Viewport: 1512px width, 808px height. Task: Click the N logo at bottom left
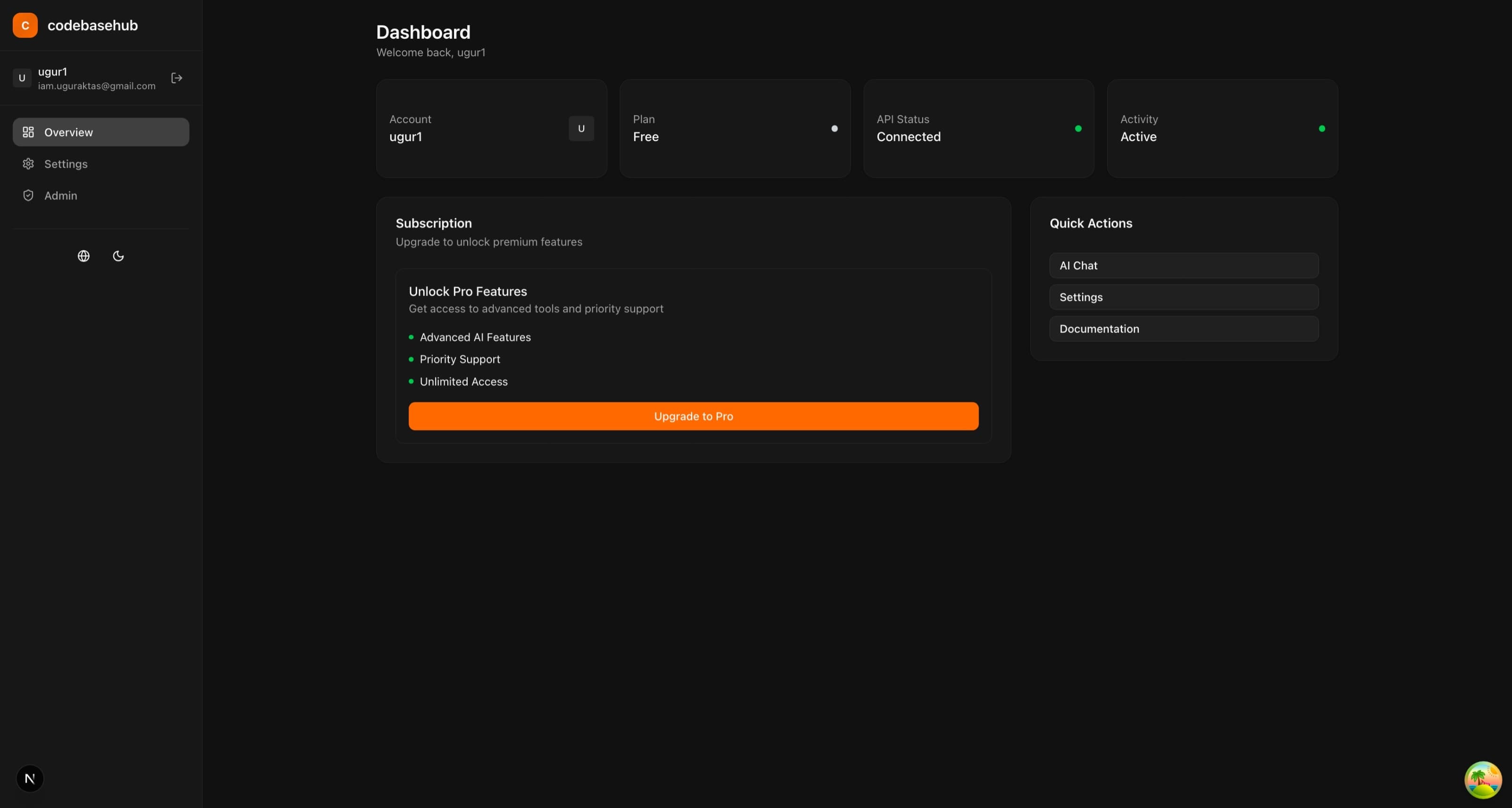(x=29, y=779)
